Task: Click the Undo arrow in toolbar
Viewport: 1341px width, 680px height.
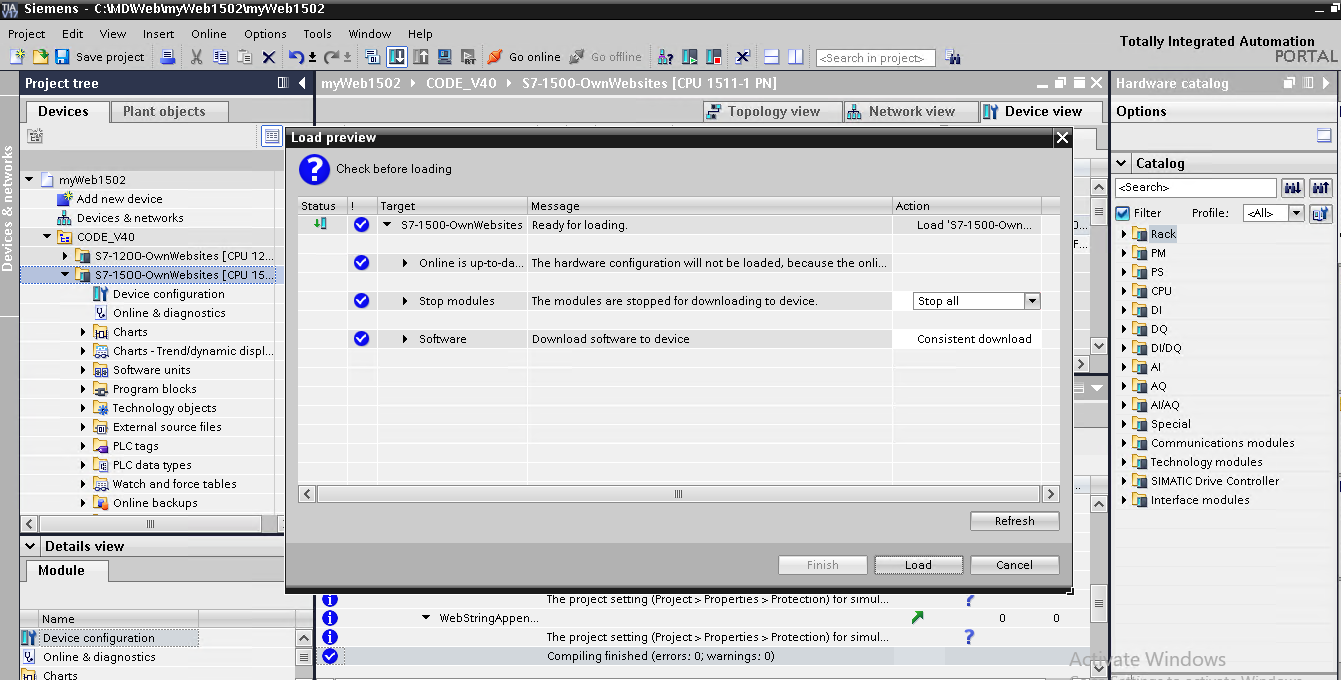Action: [295, 57]
